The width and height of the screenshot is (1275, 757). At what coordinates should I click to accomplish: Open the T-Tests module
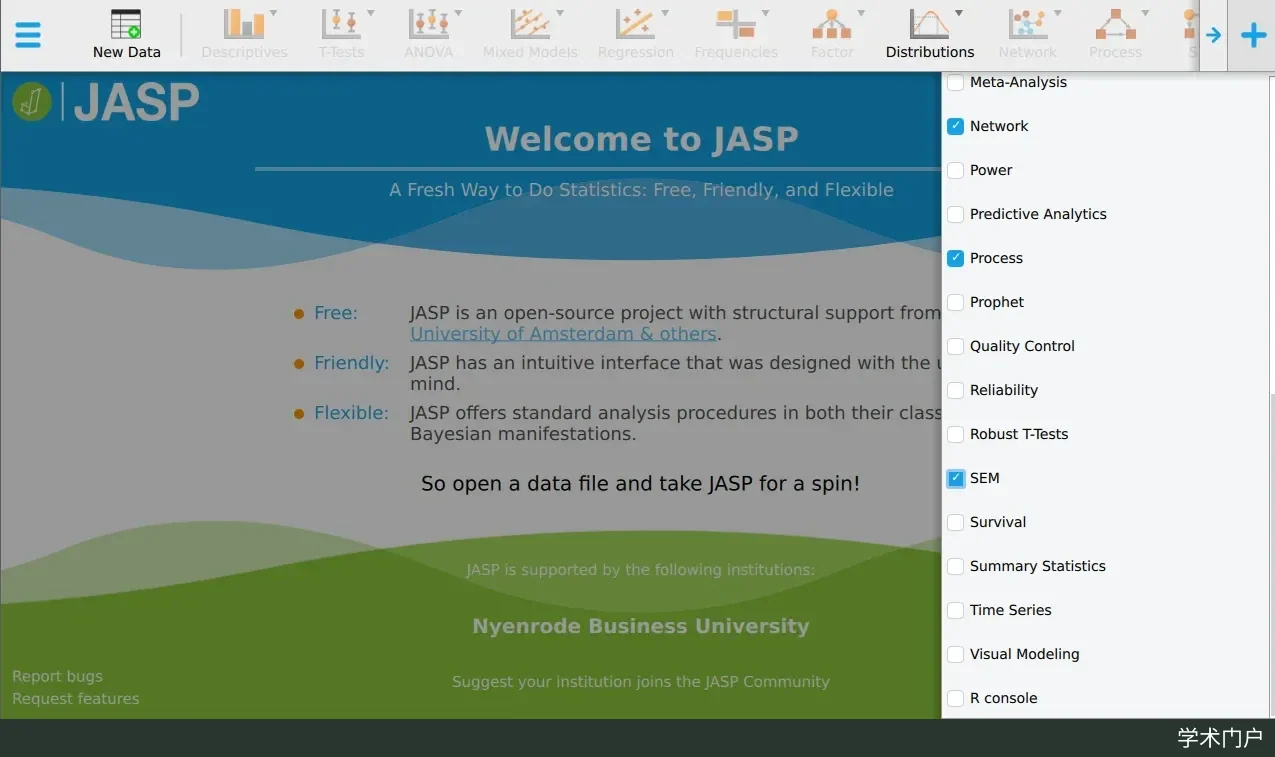pos(341,35)
